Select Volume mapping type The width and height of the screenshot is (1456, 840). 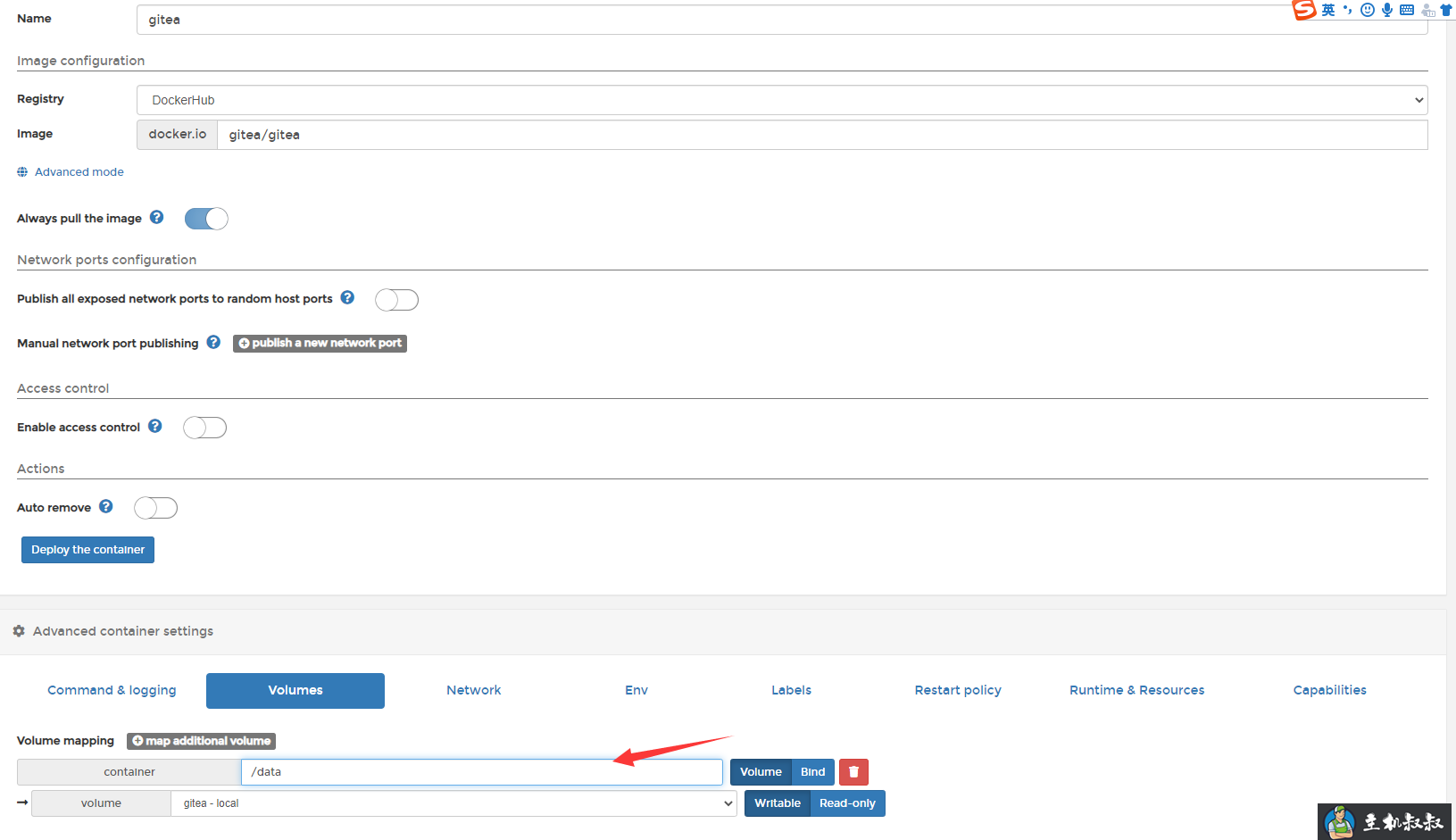point(761,772)
